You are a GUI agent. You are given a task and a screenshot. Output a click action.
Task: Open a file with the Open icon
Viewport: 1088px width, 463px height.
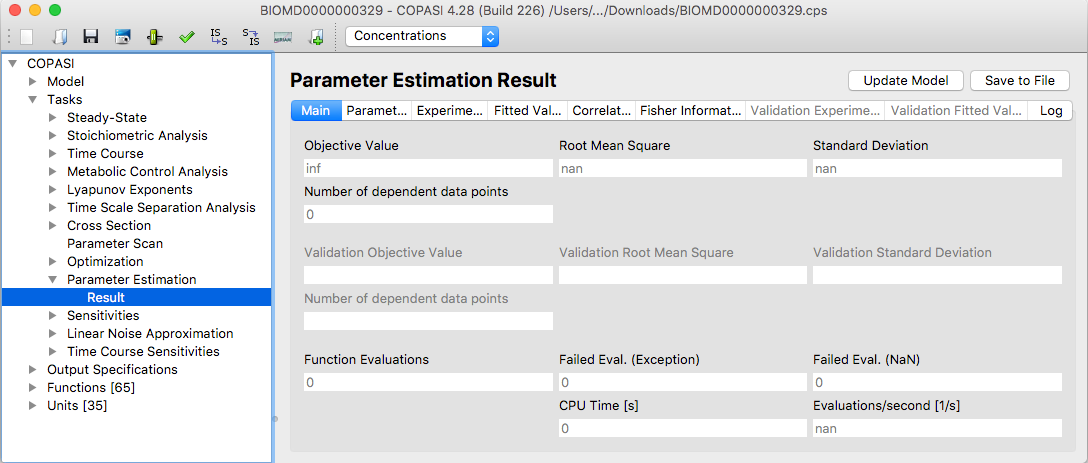(x=58, y=37)
